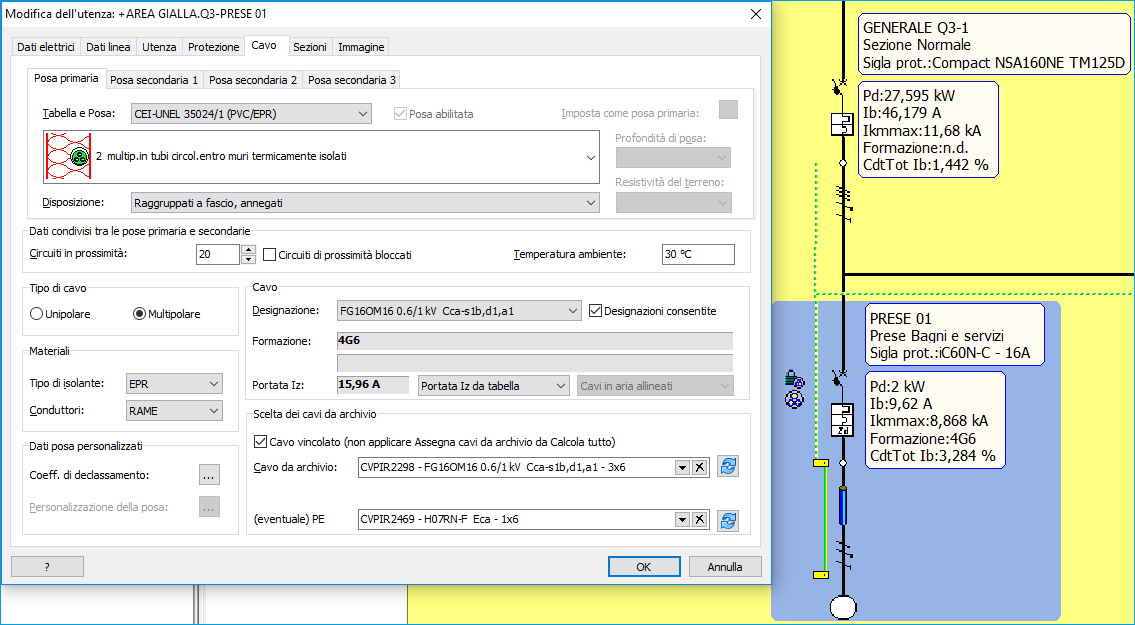Toggle Circuiti di prossimità bloccati checkbox

coord(269,255)
